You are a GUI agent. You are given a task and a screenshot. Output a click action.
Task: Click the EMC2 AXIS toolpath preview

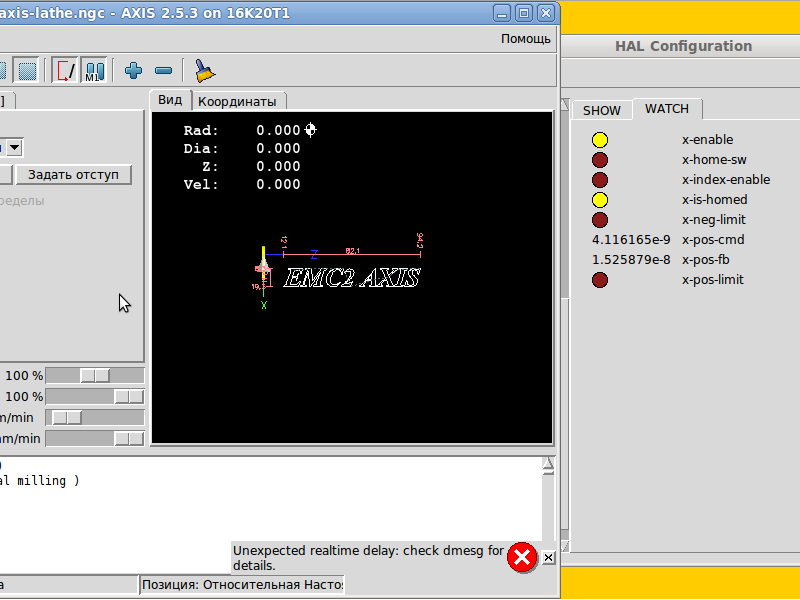point(352,278)
